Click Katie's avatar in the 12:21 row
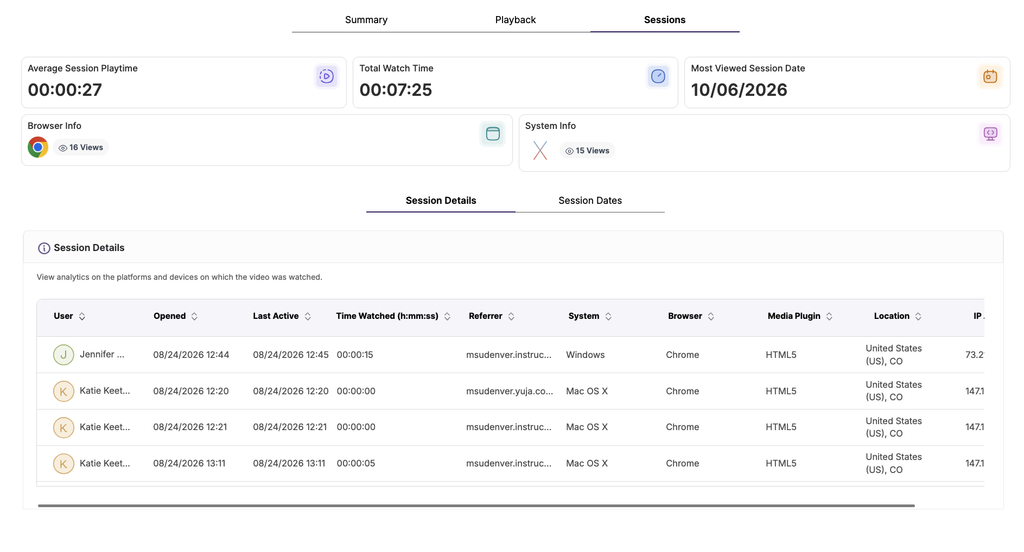This screenshot has height=552, width=1024. (x=63, y=427)
